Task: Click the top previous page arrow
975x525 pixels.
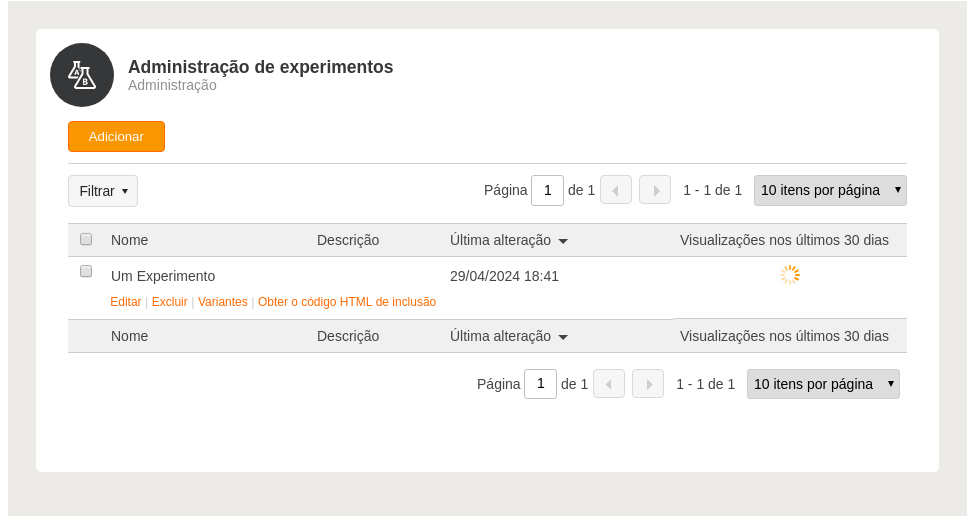Action: (x=616, y=190)
